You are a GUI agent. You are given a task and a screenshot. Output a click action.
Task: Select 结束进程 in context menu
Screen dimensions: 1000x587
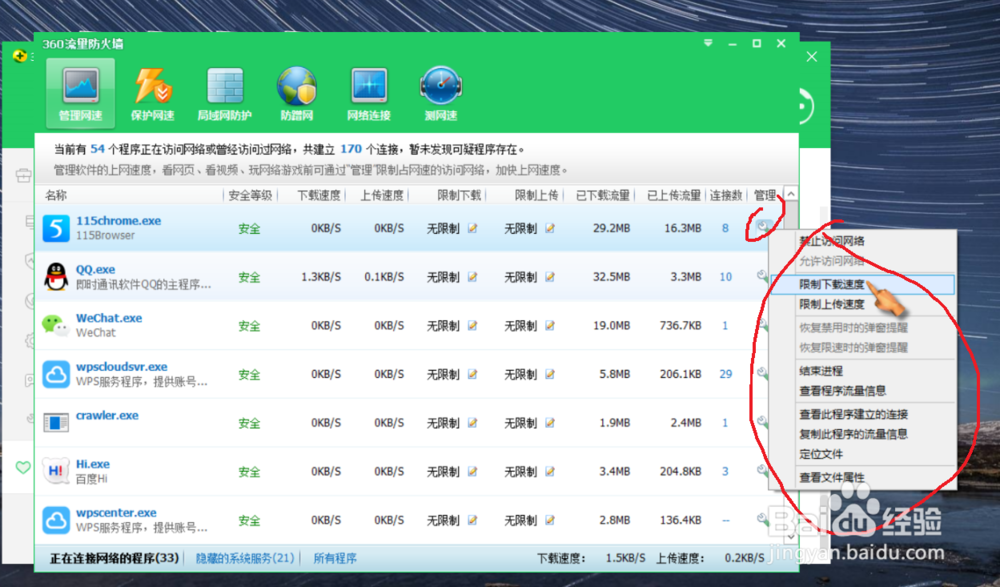tap(821, 370)
